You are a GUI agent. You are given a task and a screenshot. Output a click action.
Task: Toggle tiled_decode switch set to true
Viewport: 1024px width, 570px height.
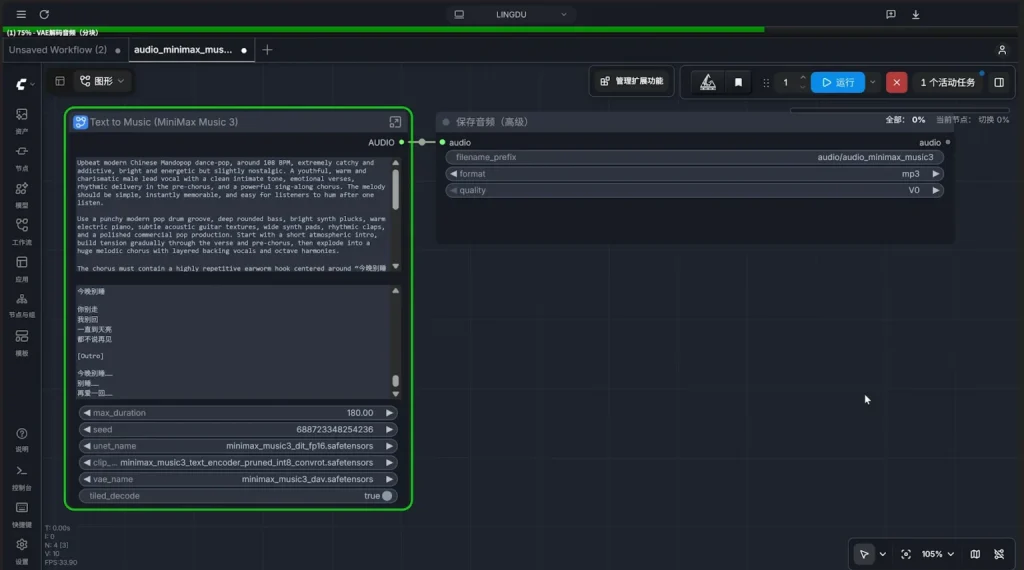click(387, 496)
